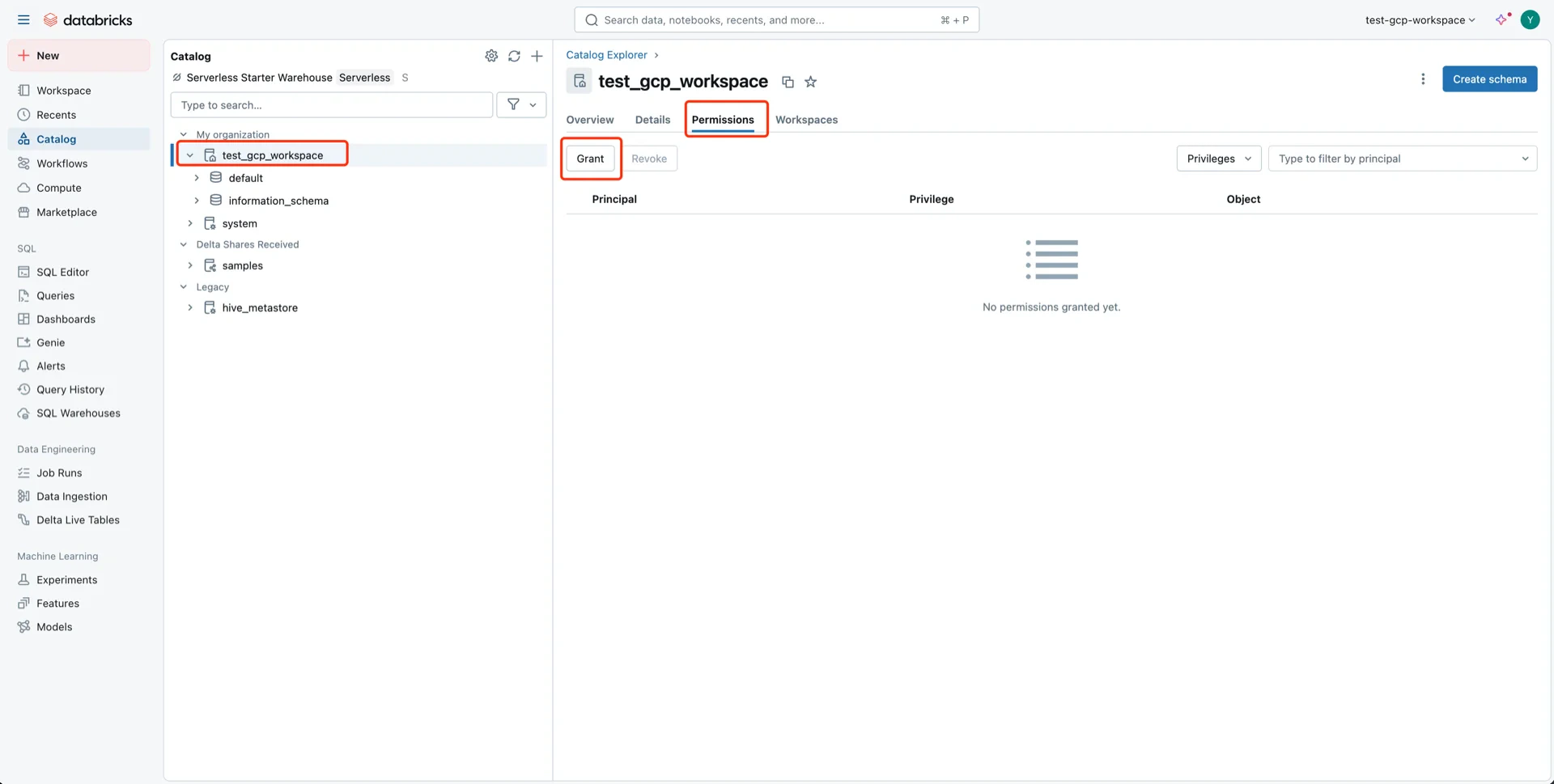The height and width of the screenshot is (784, 1554).
Task: Copy the test_gcp_workspace catalog name
Action: click(x=788, y=82)
